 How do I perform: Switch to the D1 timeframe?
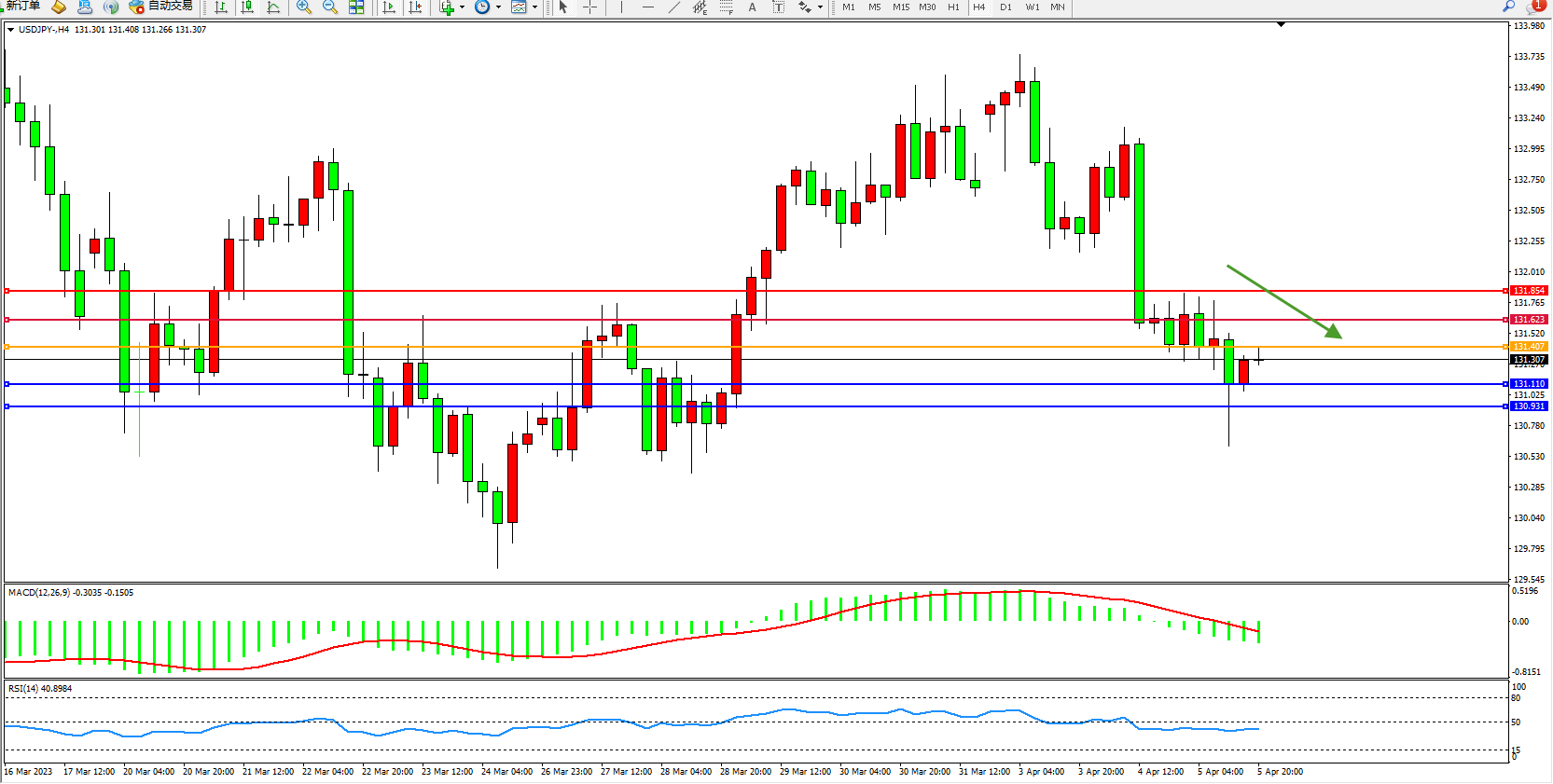pyautogui.click(x=1005, y=7)
